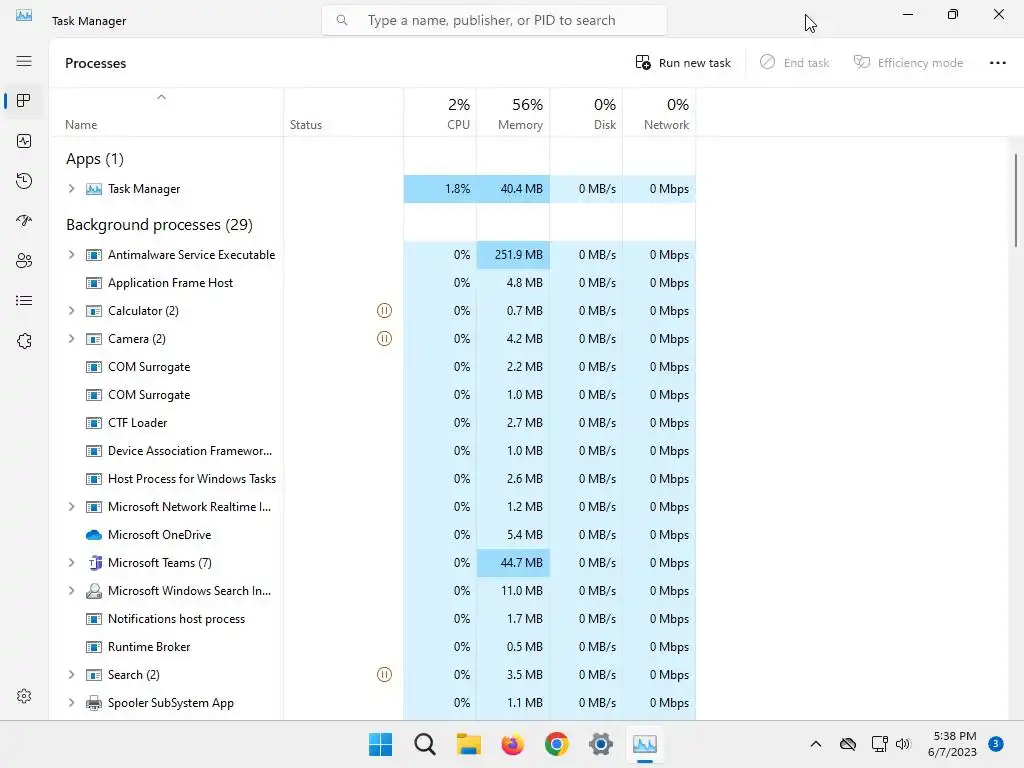Expand the Camera (2) process group

point(71,339)
